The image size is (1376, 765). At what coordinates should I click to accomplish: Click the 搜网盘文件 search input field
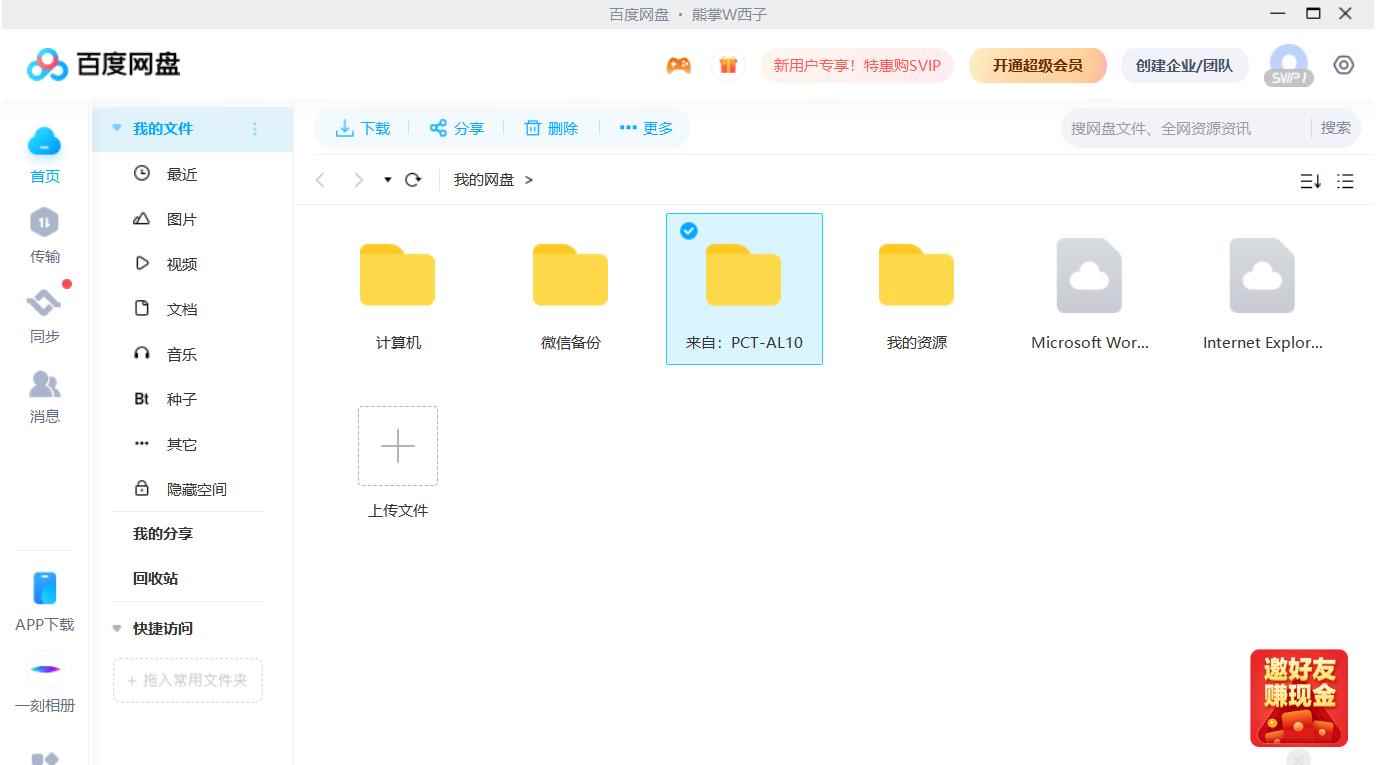pos(1185,128)
